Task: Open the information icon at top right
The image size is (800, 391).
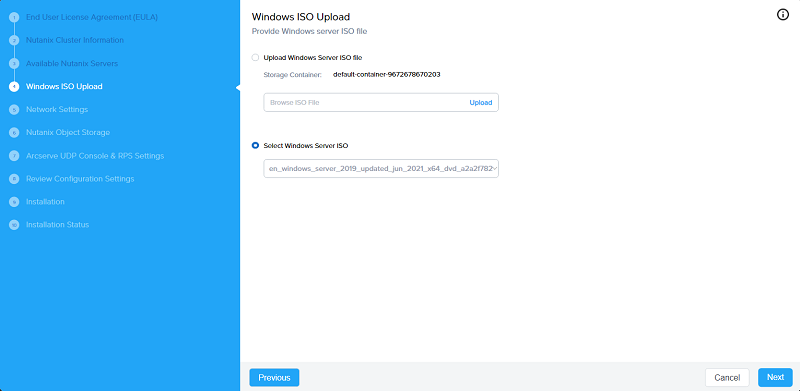Action: point(783,14)
